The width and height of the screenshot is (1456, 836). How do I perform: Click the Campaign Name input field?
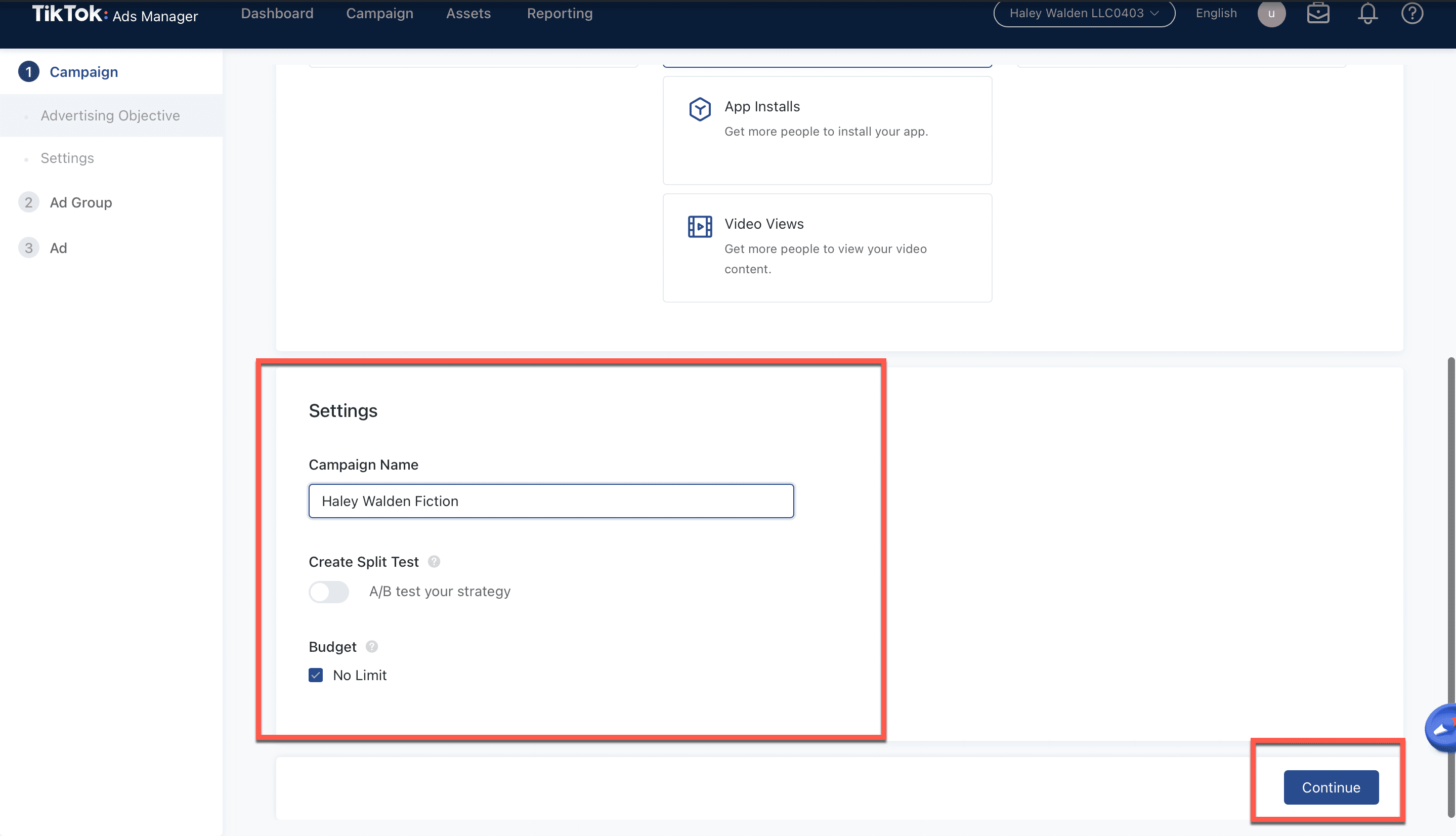tap(551, 500)
